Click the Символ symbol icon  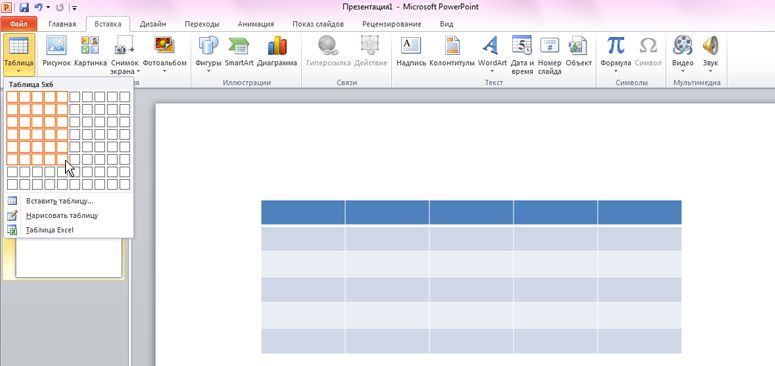[648, 45]
